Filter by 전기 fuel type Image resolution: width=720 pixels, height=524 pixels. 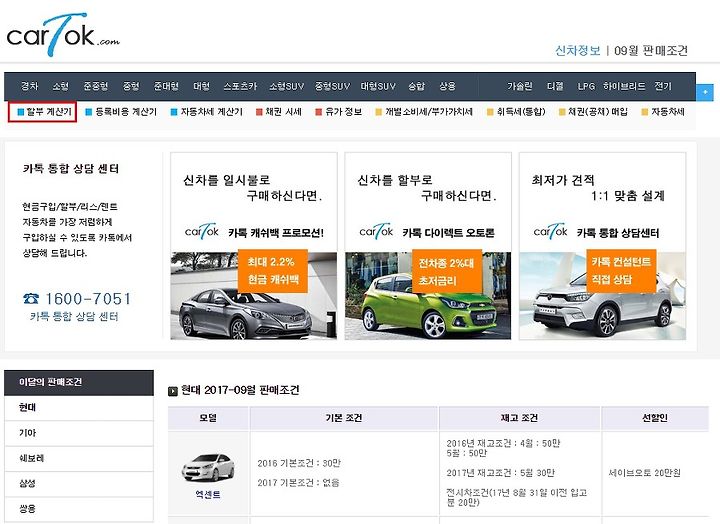(x=663, y=86)
